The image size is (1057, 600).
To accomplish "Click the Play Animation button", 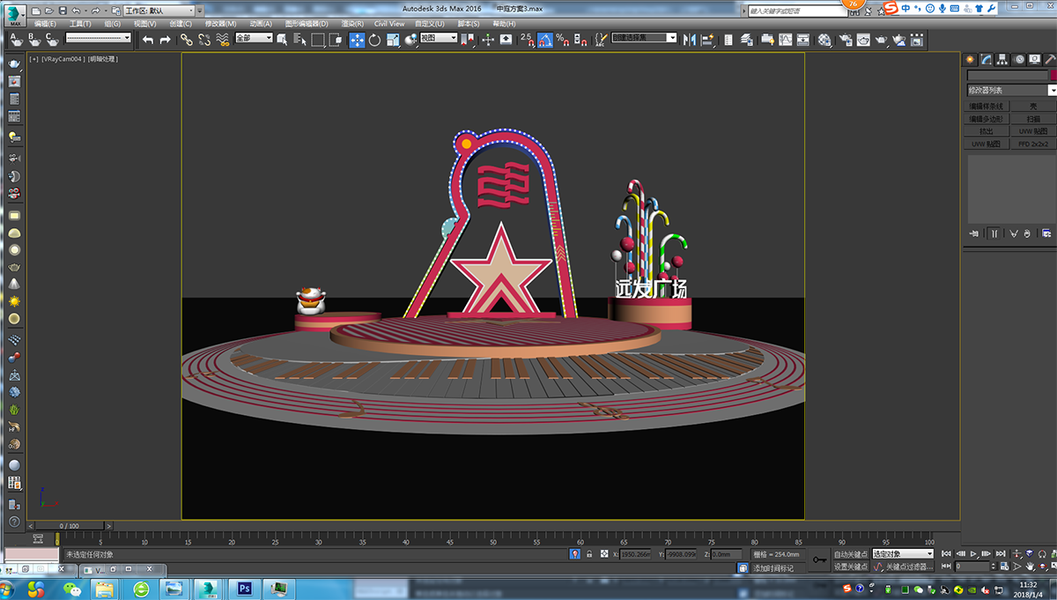I will [x=973, y=553].
